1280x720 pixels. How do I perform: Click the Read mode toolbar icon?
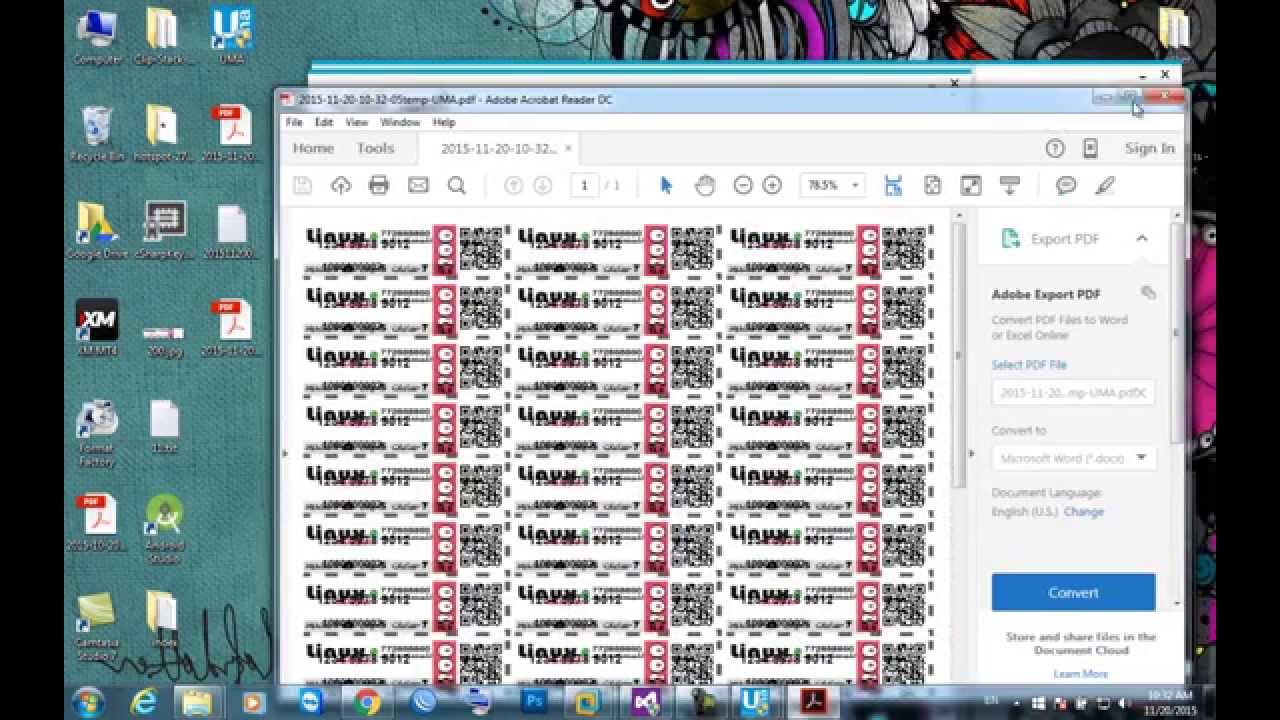coord(1010,185)
